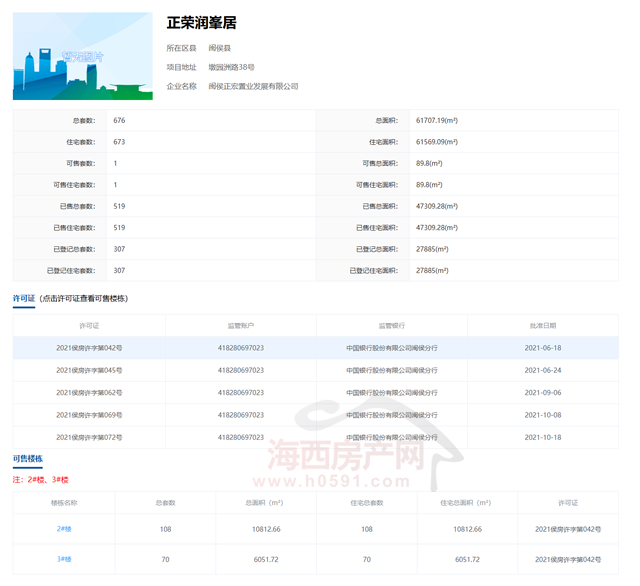
Task: Click the 批准日期 column header
Action: click(x=542, y=326)
